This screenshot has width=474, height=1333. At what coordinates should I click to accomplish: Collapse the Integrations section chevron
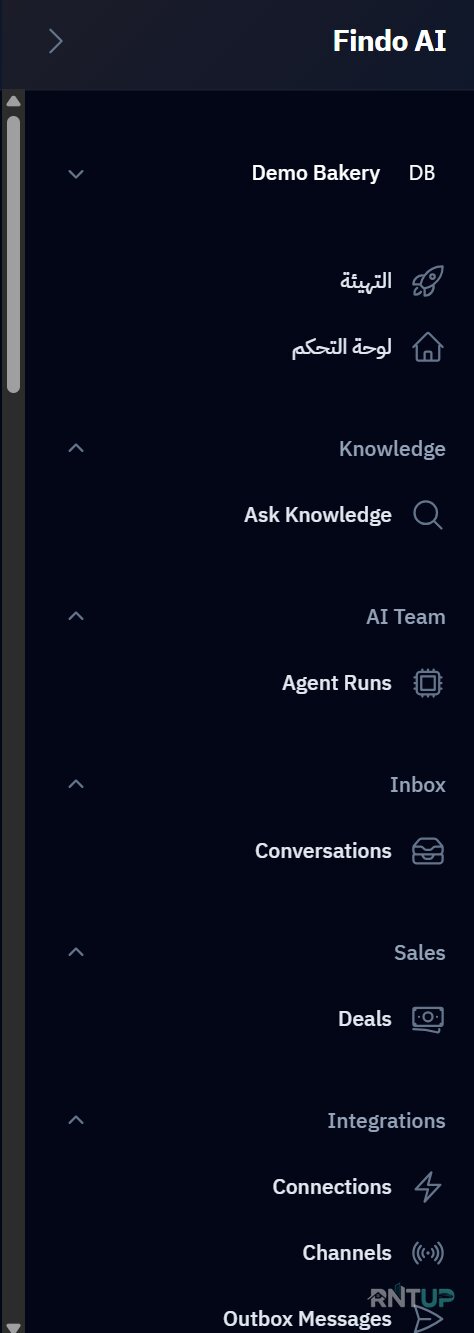click(x=76, y=1120)
